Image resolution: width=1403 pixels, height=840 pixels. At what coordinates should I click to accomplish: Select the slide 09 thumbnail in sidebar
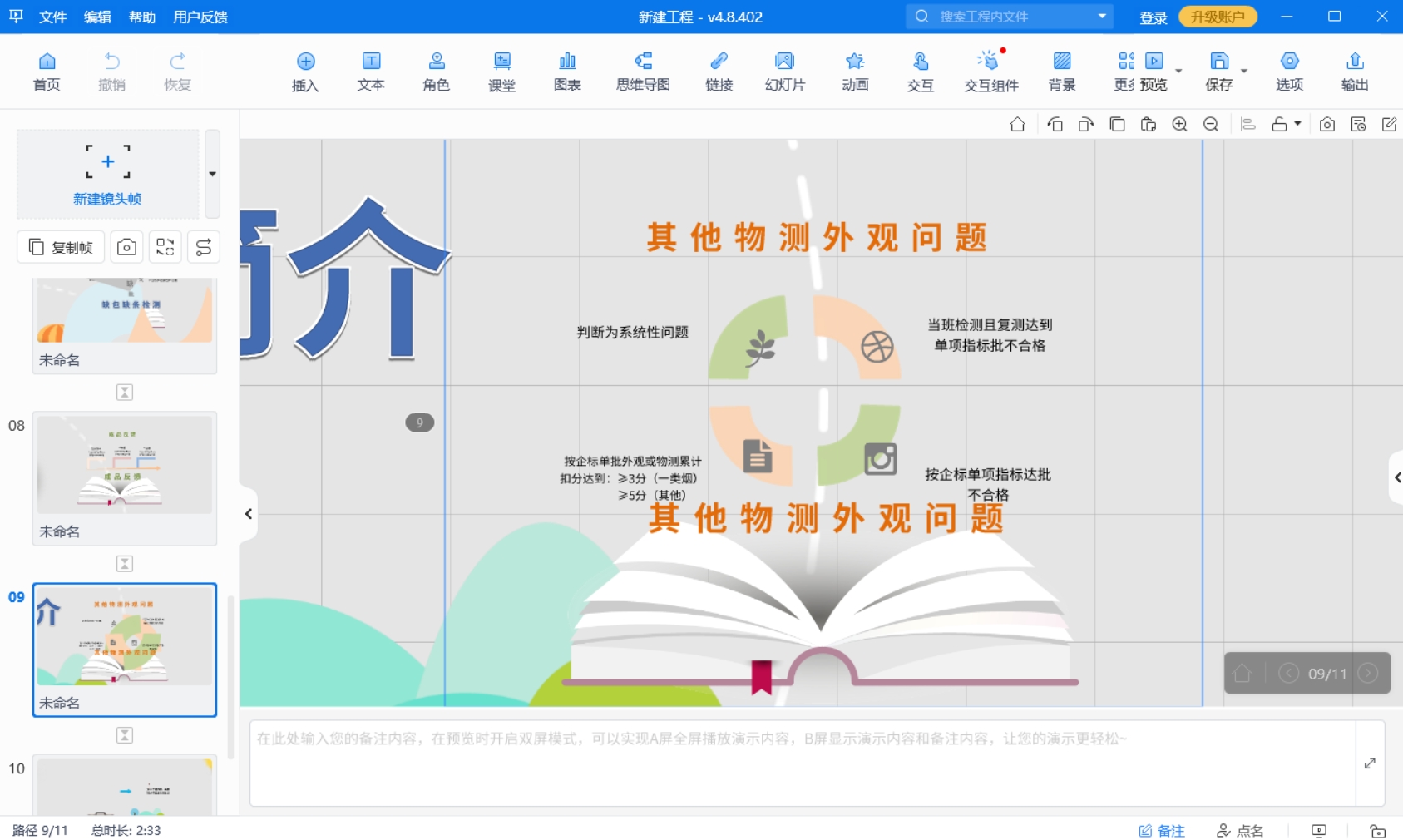[x=124, y=639]
